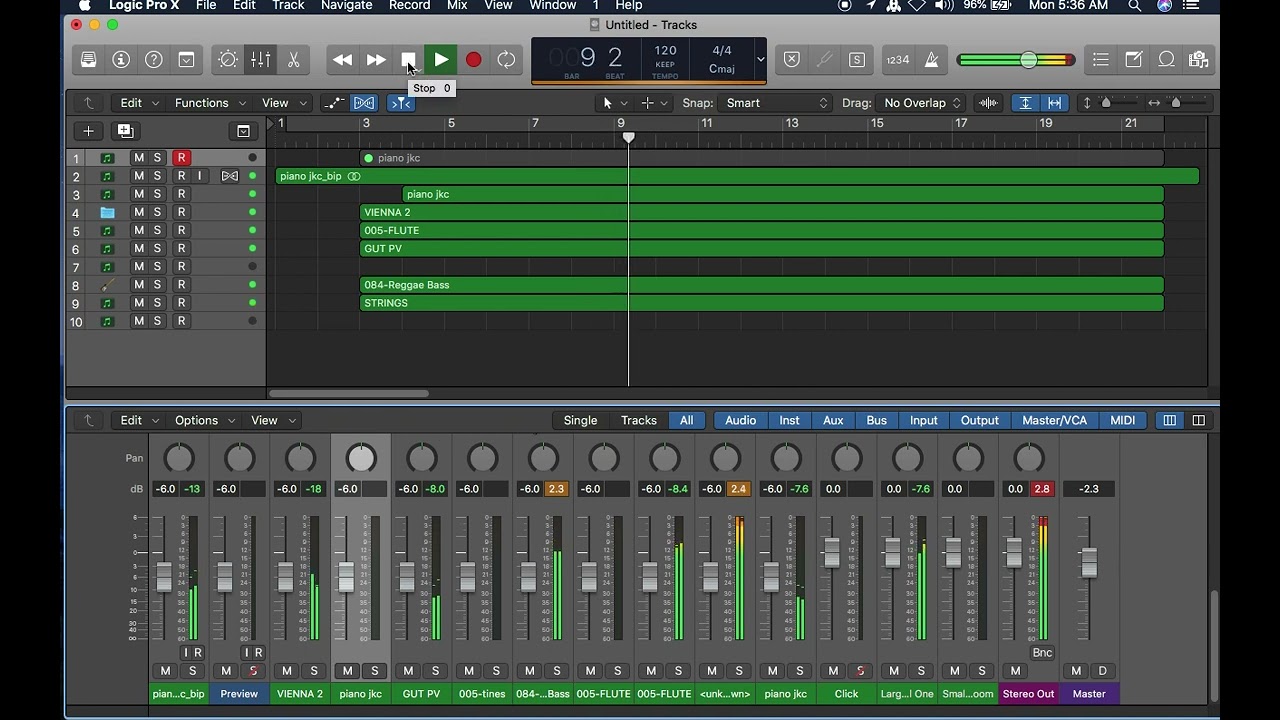
Task: Click the folder icon on track 4
Action: pos(107,212)
